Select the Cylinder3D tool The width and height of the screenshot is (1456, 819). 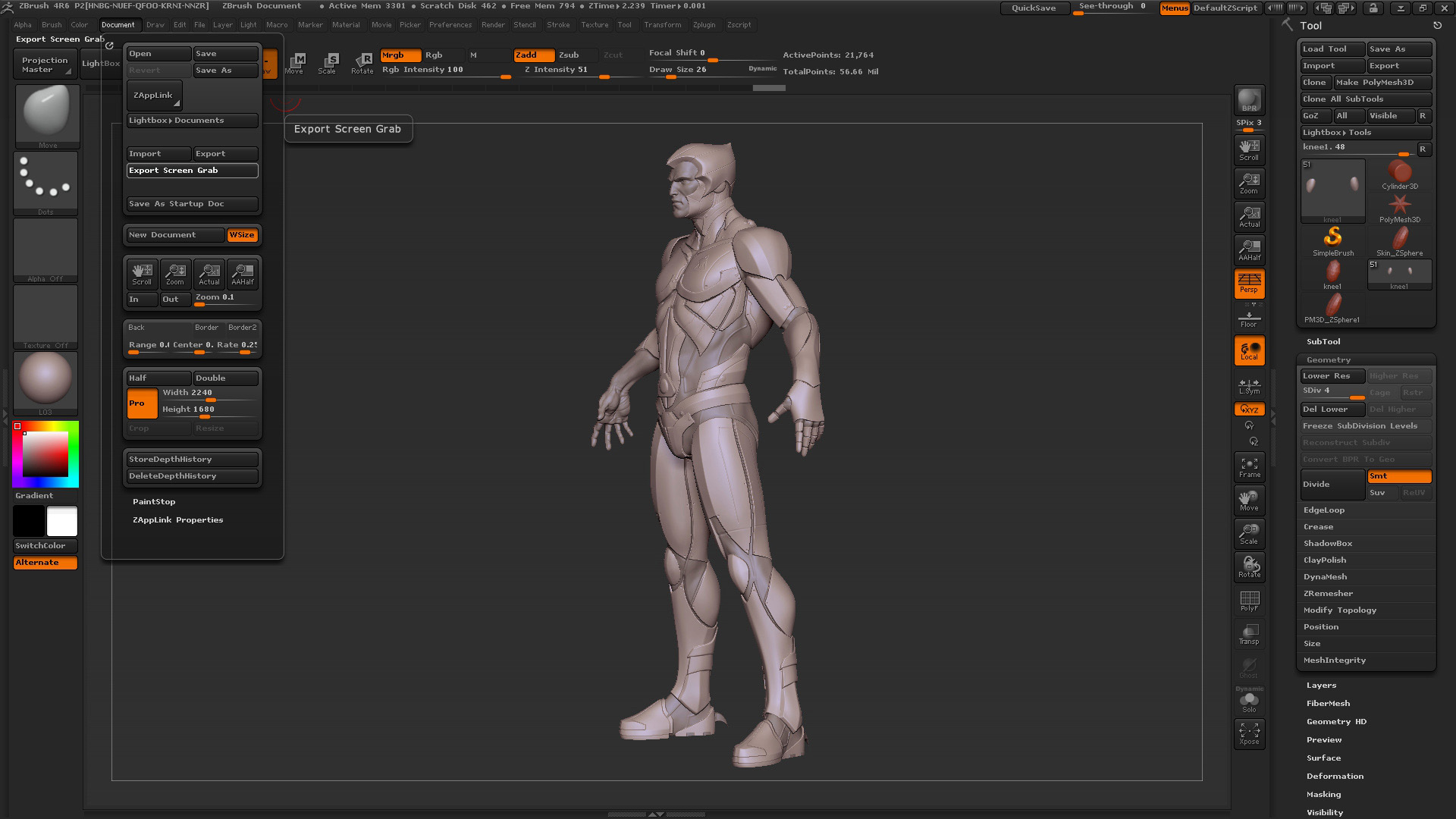click(x=1400, y=174)
